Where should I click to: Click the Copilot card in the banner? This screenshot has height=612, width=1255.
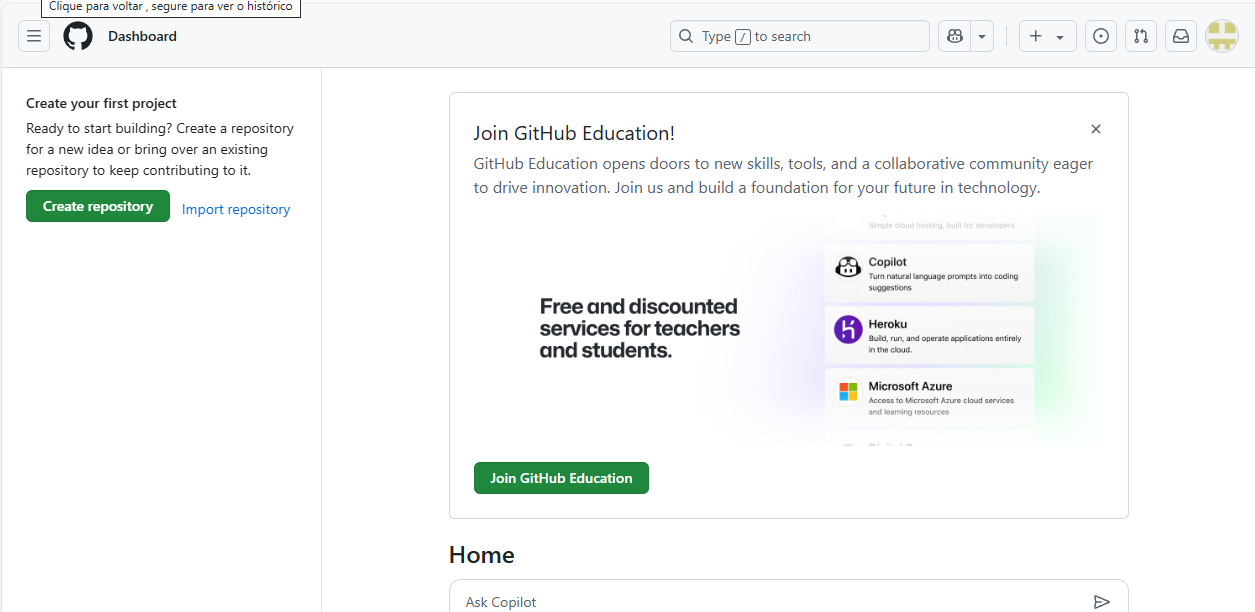(929, 273)
